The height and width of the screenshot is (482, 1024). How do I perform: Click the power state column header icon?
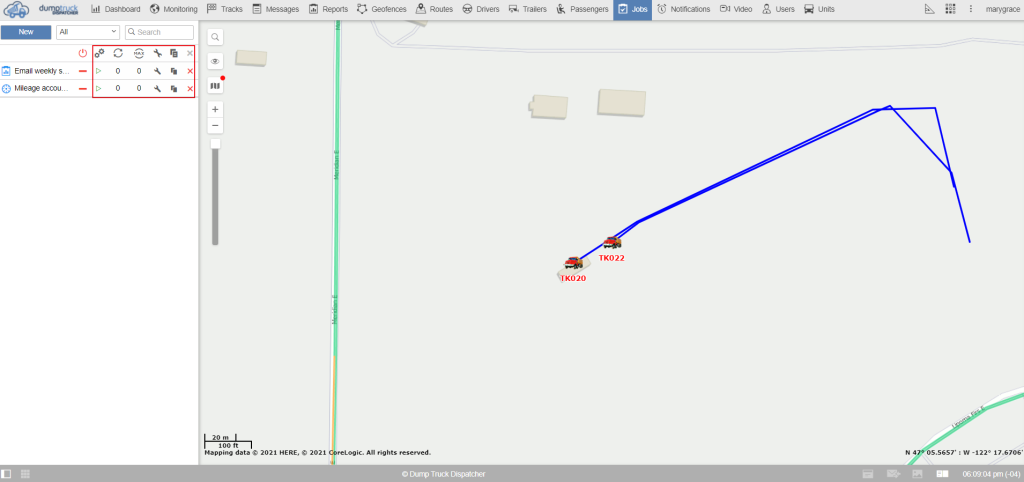pyautogui.click(x=83, y=53)
